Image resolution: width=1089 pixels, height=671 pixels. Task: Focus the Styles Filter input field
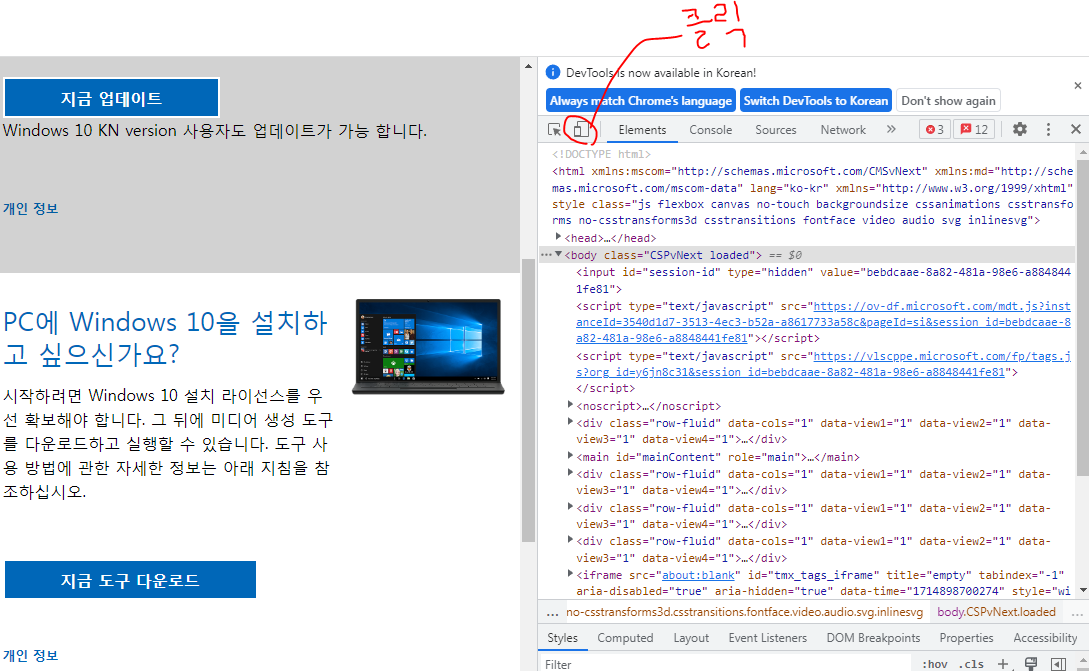724,664
